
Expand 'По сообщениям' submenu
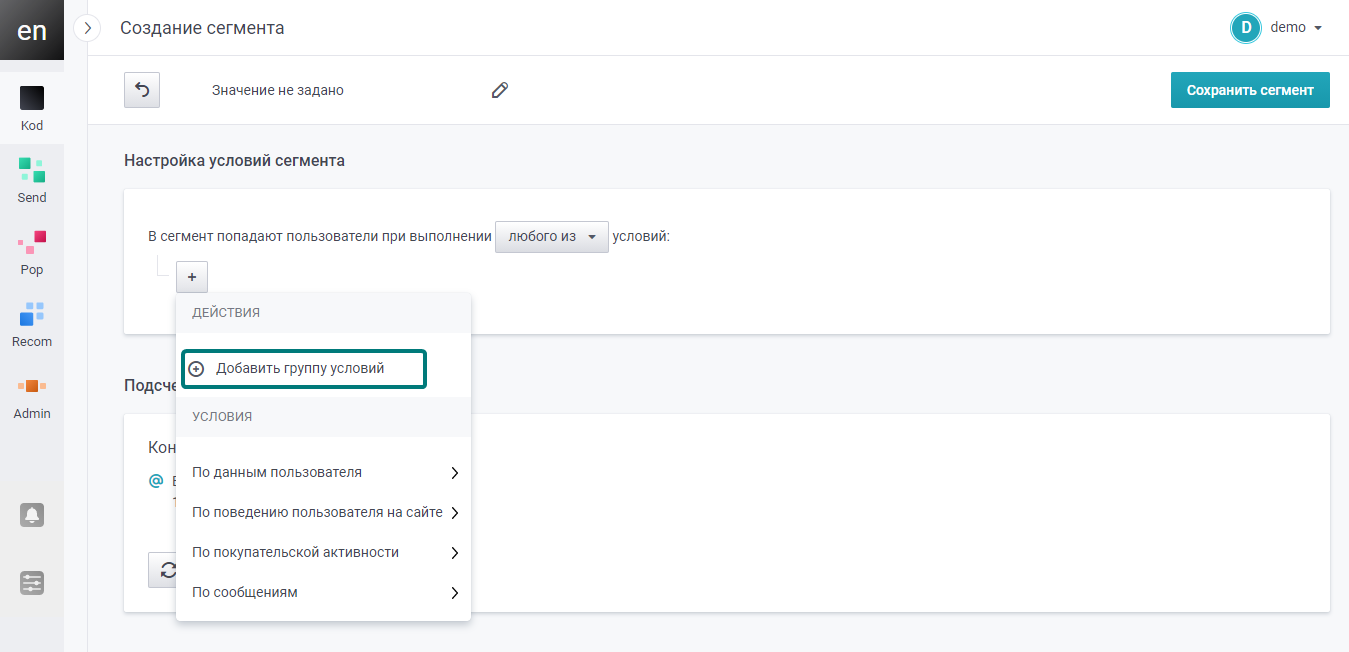tap(324, 592)
